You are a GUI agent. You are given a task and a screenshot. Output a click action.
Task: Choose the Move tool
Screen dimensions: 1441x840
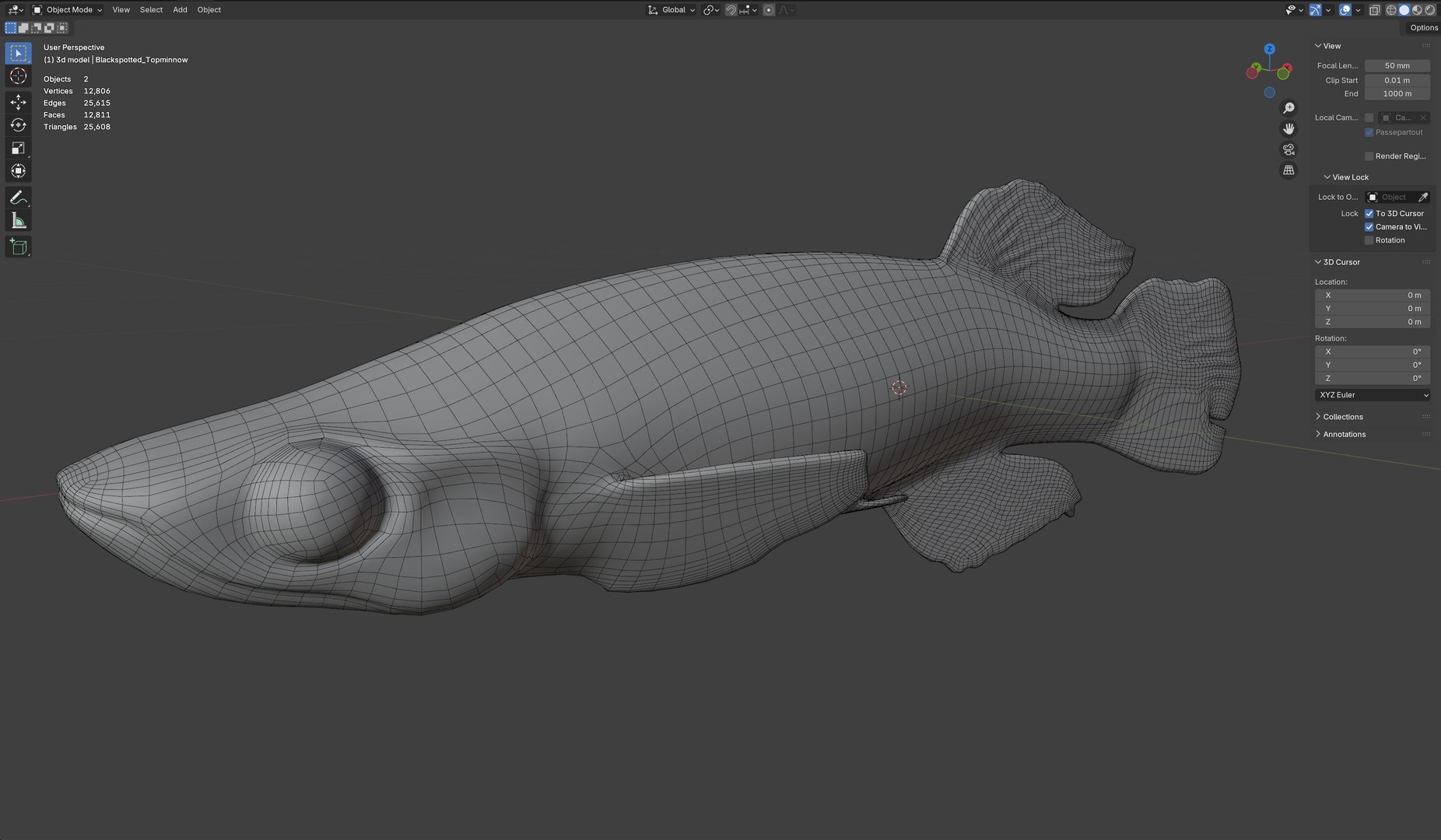(x=19, y=102)
